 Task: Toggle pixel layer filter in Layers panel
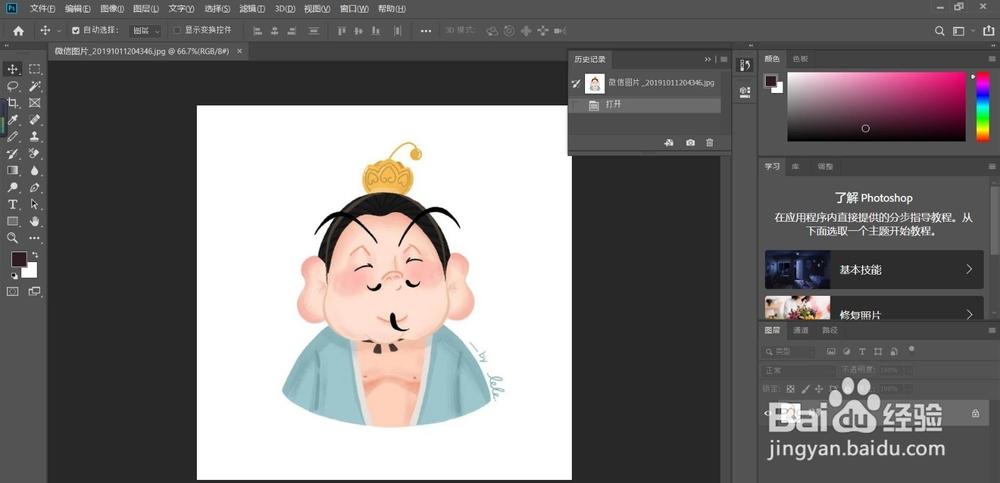(x=831, y=351)
